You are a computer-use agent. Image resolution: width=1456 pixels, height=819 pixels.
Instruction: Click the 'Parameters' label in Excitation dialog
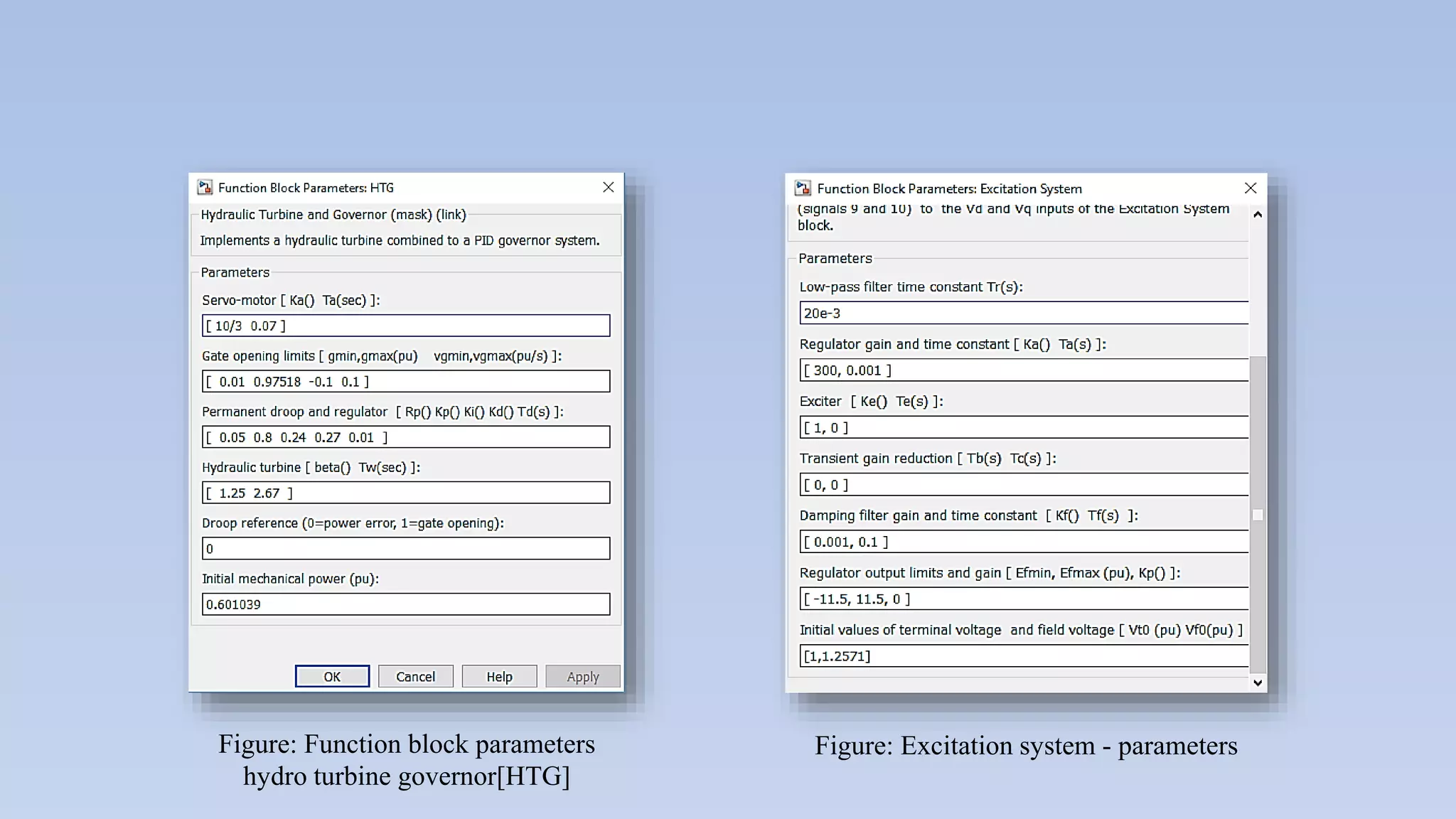coord(835,258)
